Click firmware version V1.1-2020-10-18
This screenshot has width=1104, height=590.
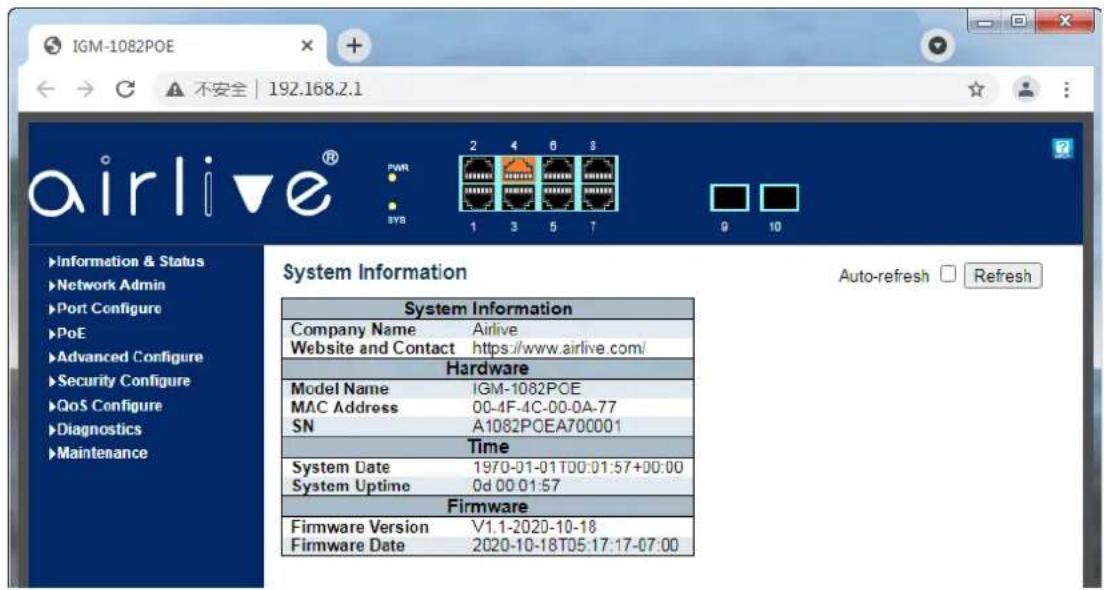point(535,526)
